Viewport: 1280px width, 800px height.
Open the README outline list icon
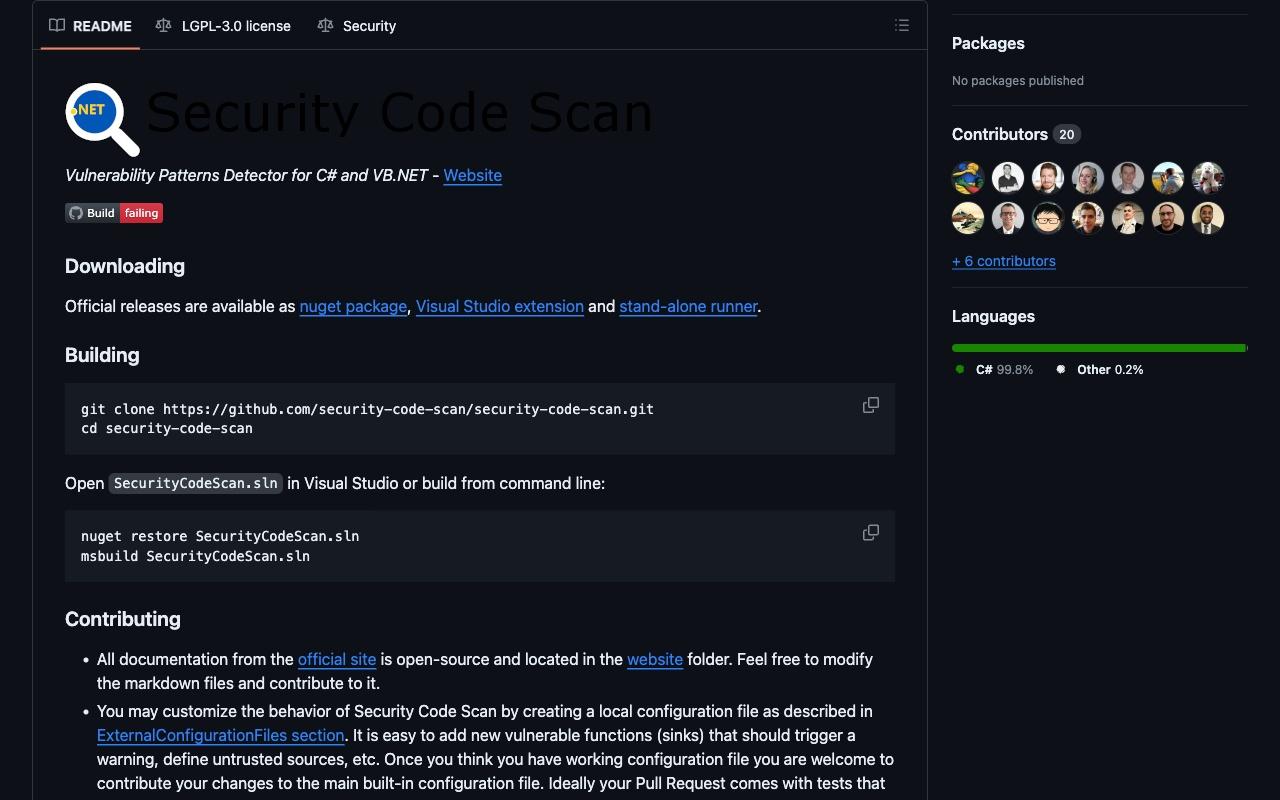pyautogui.click(x=902, y=26)
